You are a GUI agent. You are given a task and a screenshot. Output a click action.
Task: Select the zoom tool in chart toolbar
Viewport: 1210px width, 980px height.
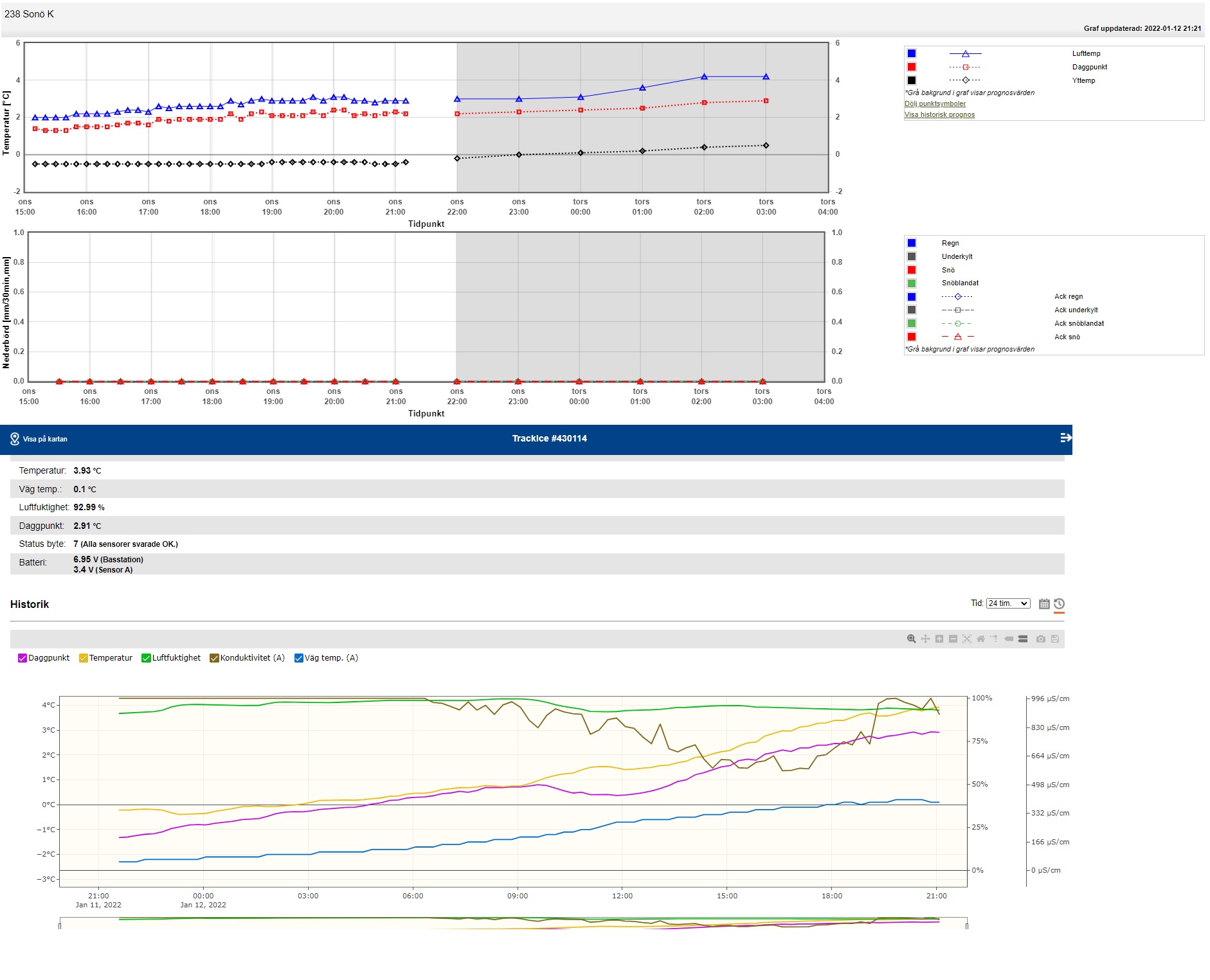[x=911, y=639]
